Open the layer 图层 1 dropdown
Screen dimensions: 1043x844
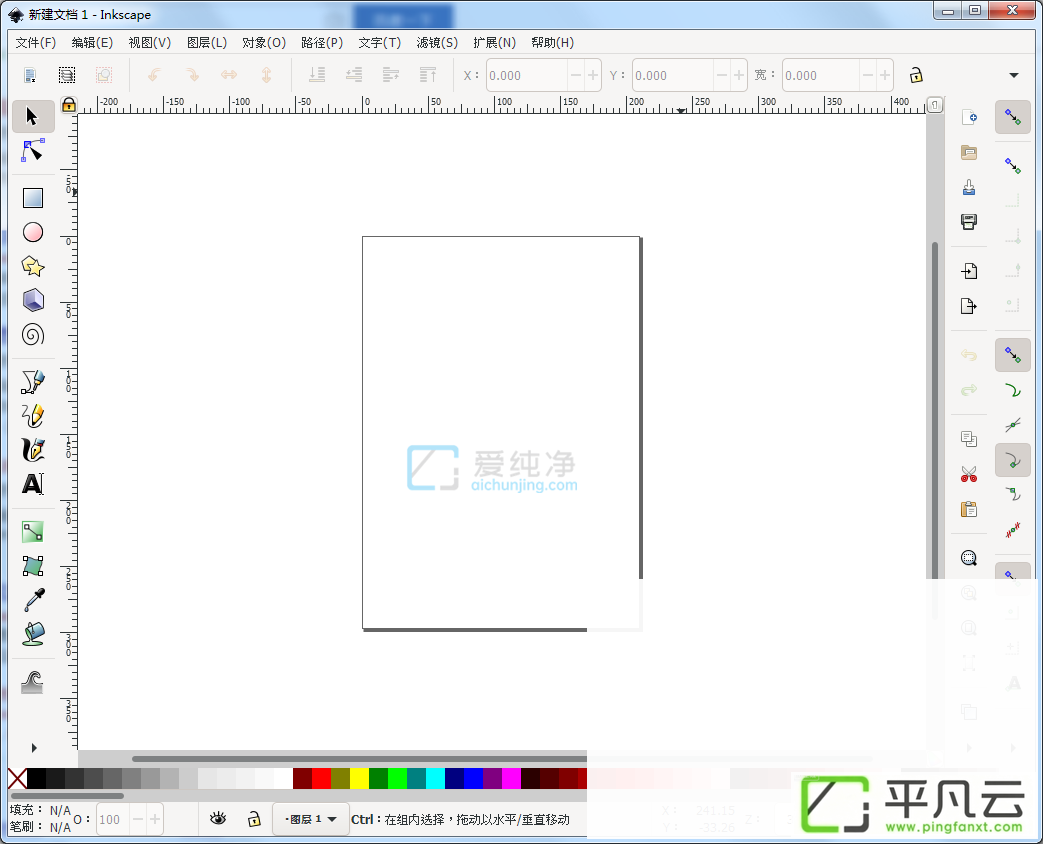coord(311,819)
